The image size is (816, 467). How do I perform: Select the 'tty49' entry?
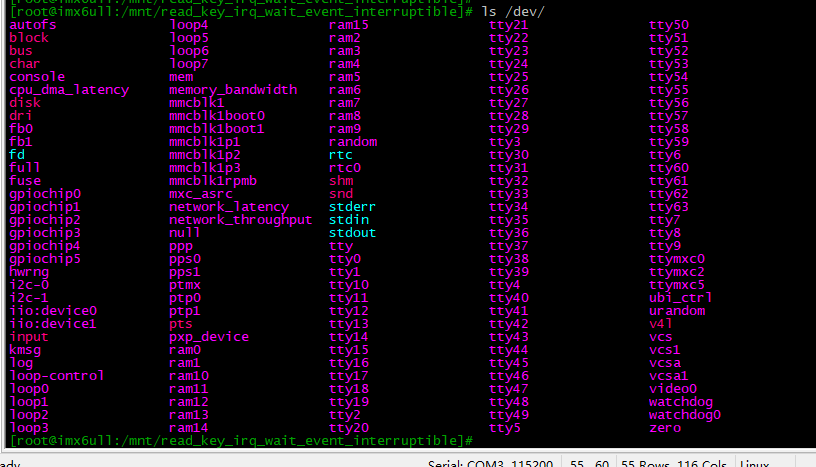(509, 415)
